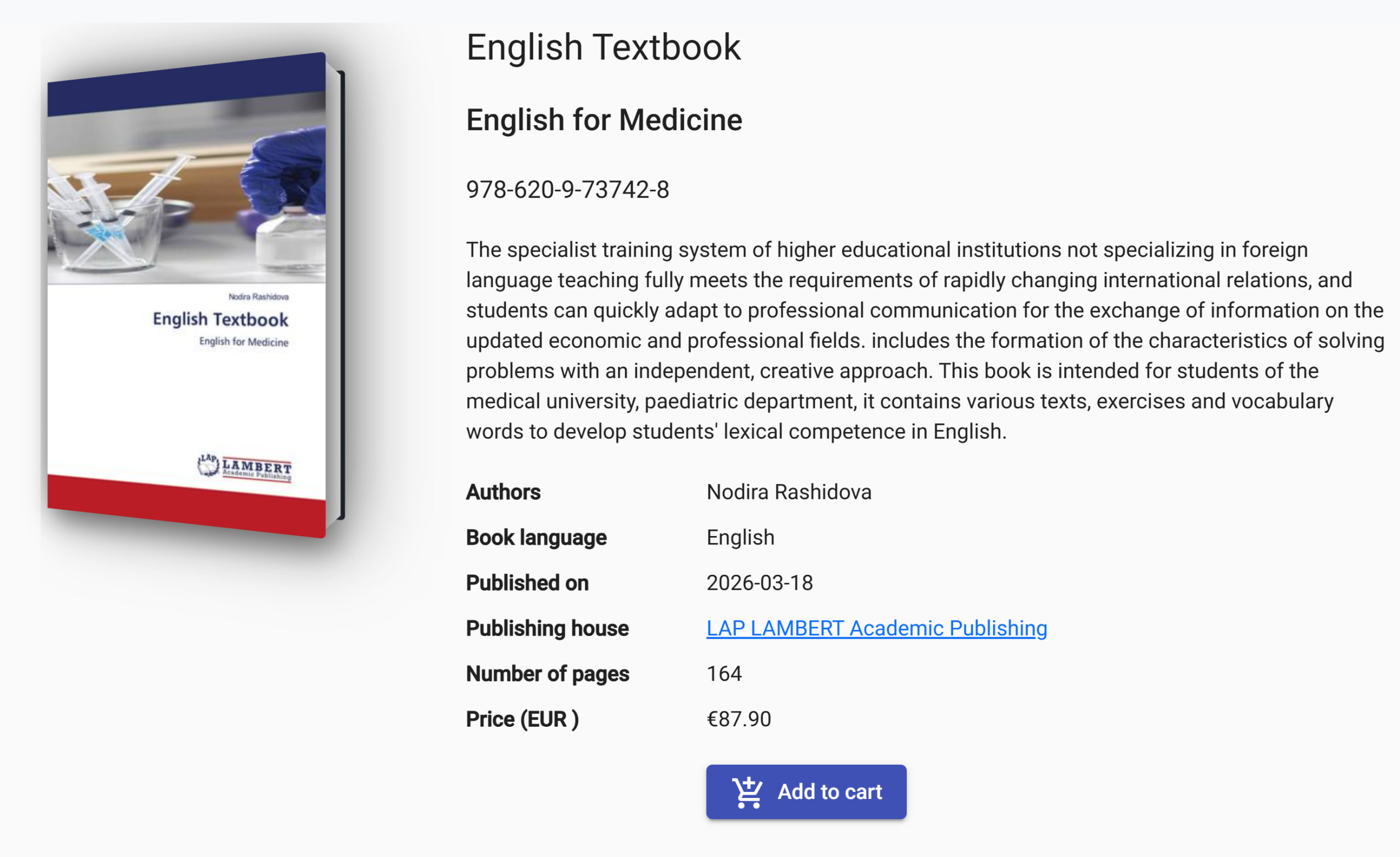Click the published date 2026-03-18

pos(759,583)
